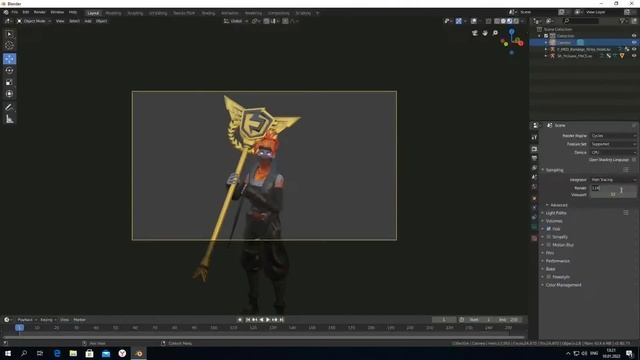Open File Explorer from taskbar
Image resolution: width=640 pixels, height=360 pixels.
click(x=73, y=353)
